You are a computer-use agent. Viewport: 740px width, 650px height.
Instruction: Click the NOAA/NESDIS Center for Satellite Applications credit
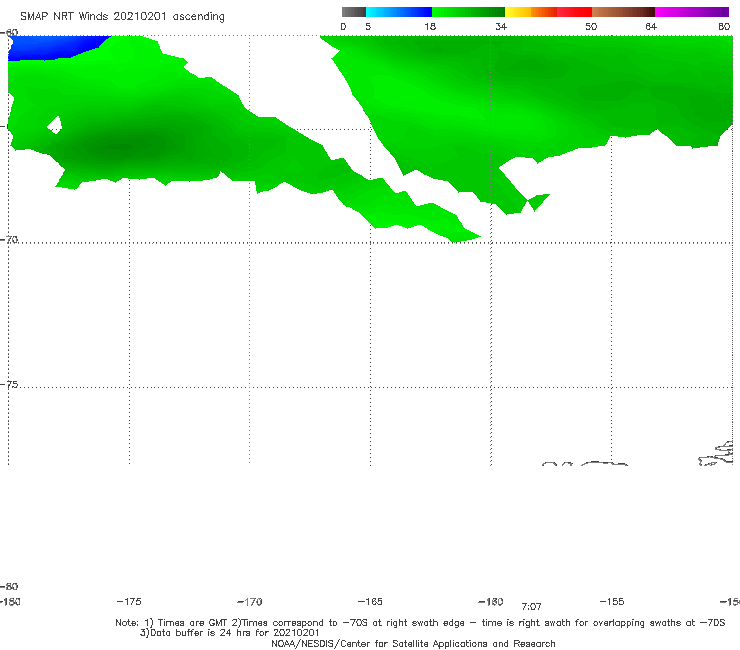coord(413,644)
